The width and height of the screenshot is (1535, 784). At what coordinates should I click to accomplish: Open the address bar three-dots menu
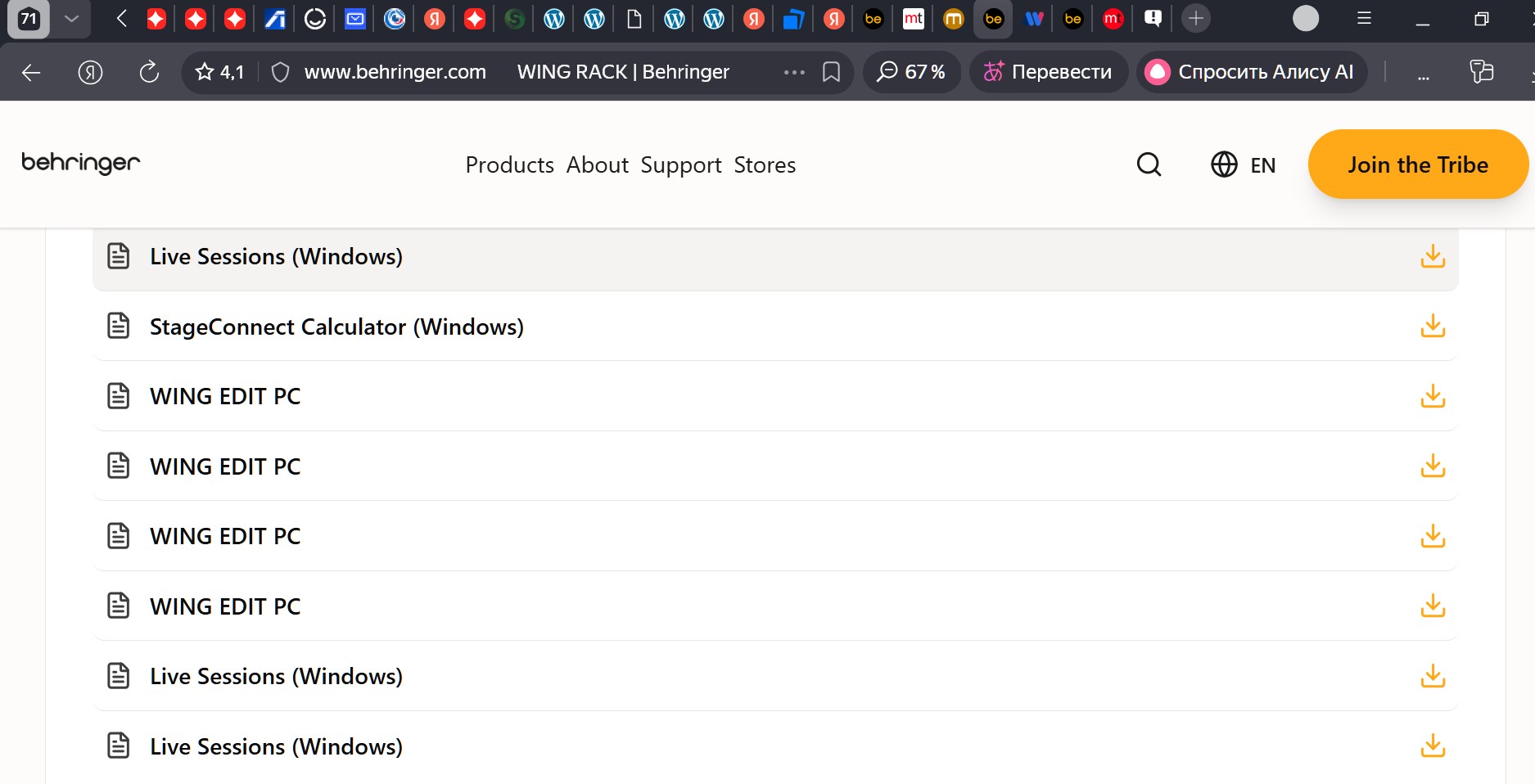coord(794,73)
